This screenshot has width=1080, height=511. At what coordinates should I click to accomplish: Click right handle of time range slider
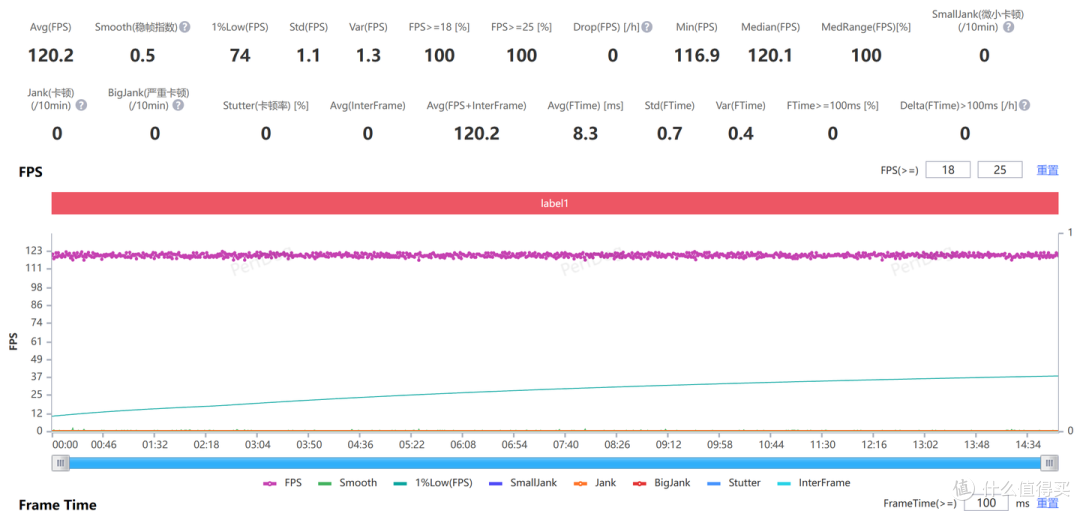[1049, 462]
